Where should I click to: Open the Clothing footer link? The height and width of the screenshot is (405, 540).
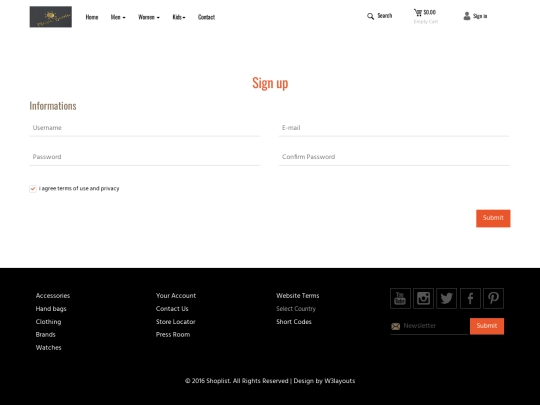pyautogui.click(x=48, y=322)
